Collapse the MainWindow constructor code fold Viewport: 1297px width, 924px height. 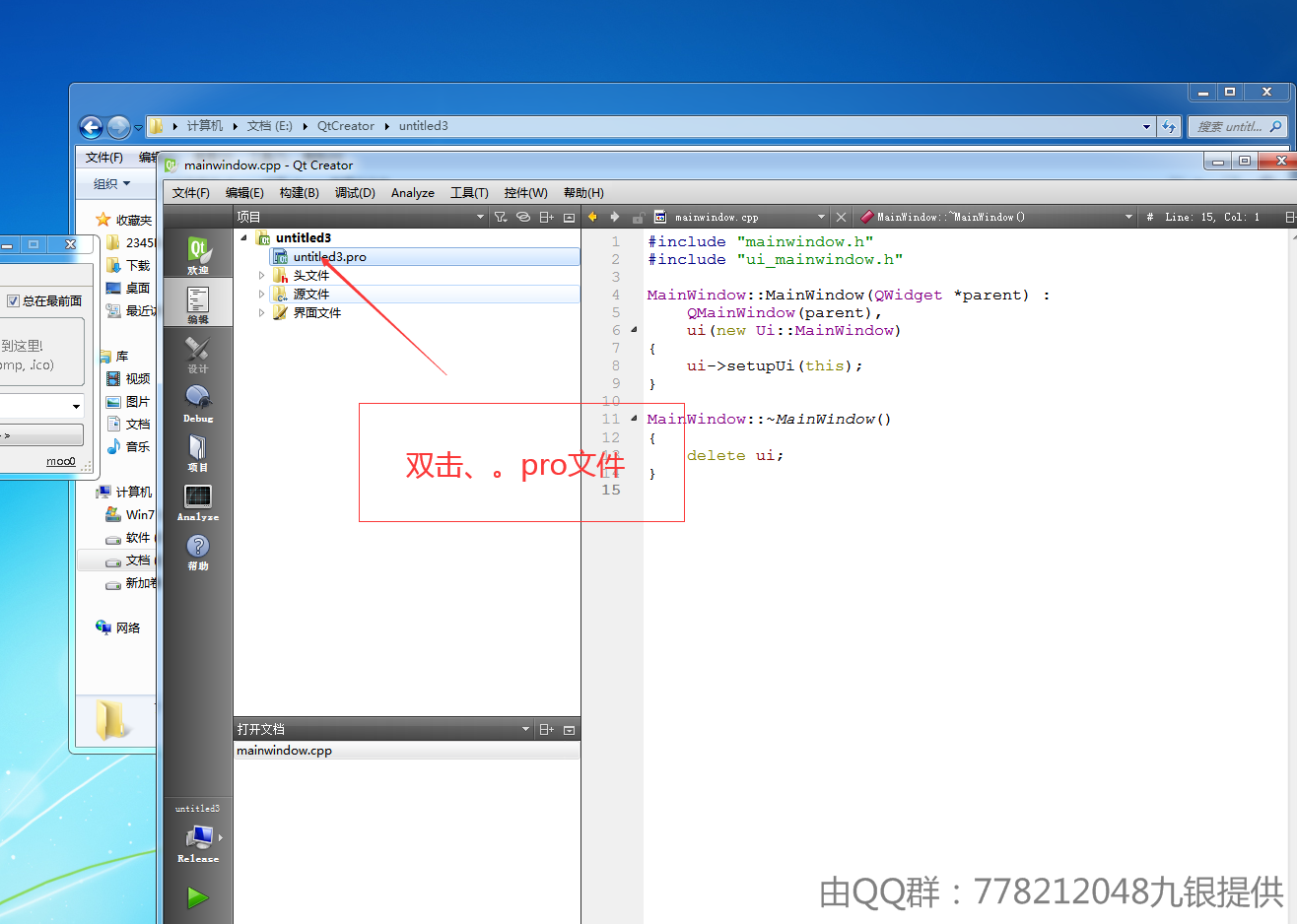634,330
